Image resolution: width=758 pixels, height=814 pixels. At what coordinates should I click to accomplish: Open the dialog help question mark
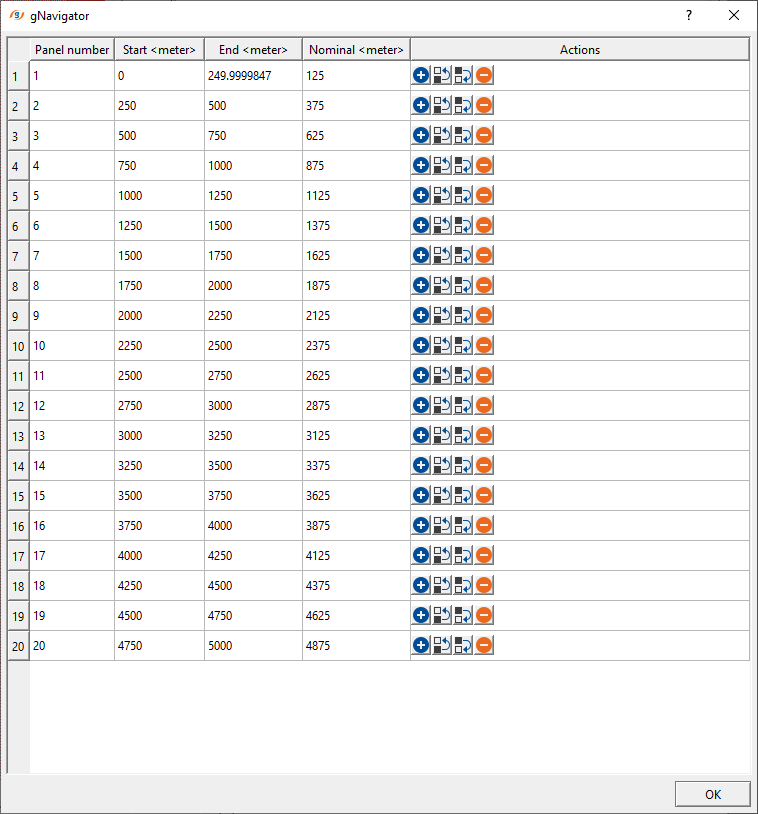[x=688, y=15]
